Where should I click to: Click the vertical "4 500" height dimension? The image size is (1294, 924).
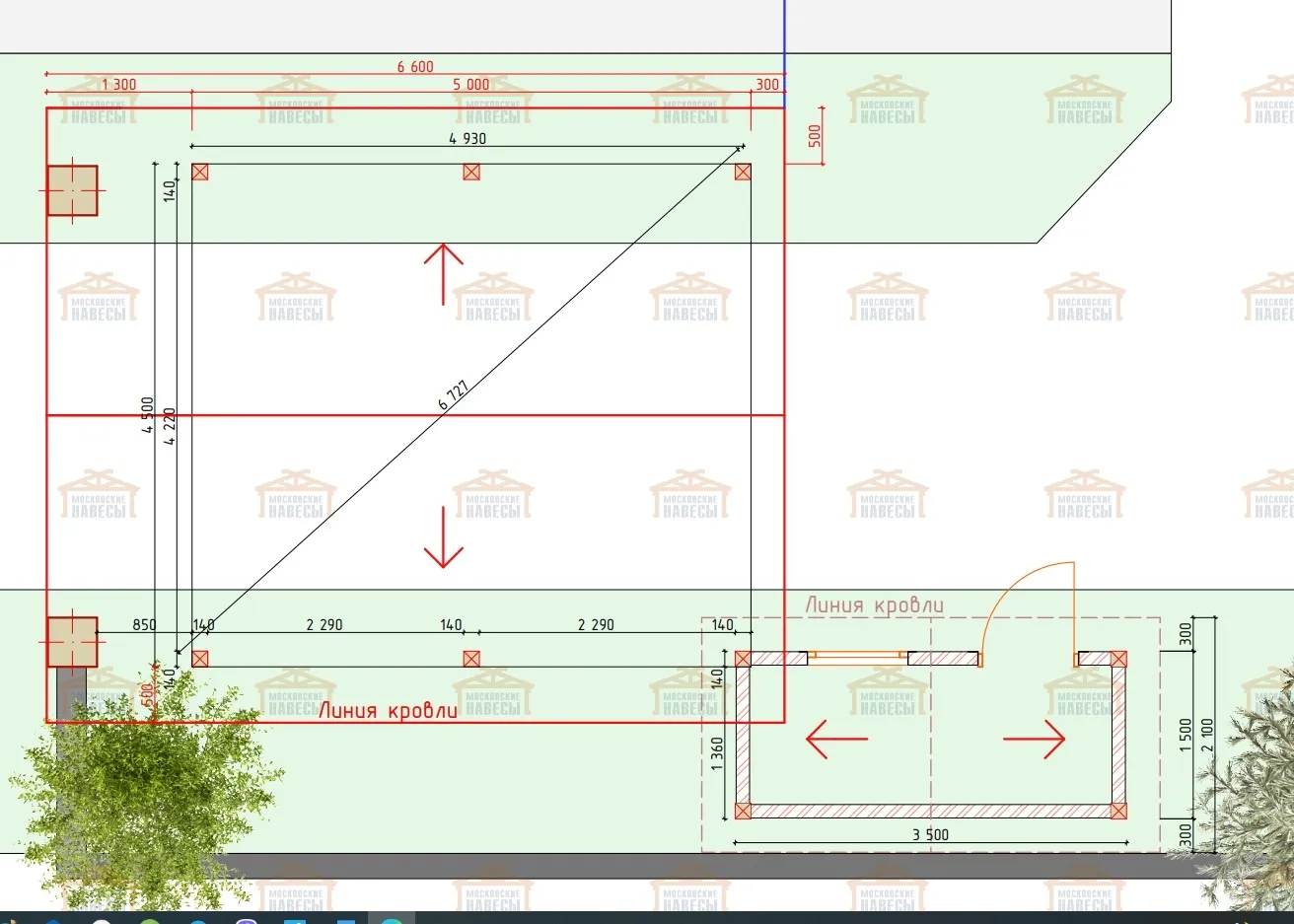(x=148, y=415)
